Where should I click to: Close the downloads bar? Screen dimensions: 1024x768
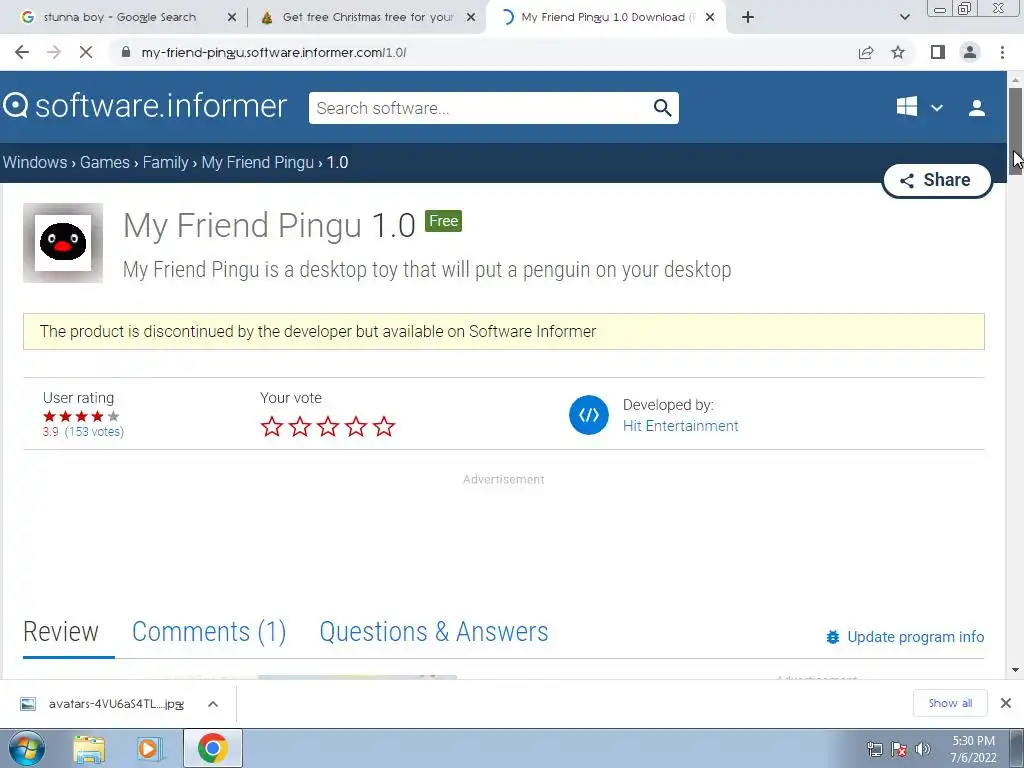click(x=1006, y=703)
